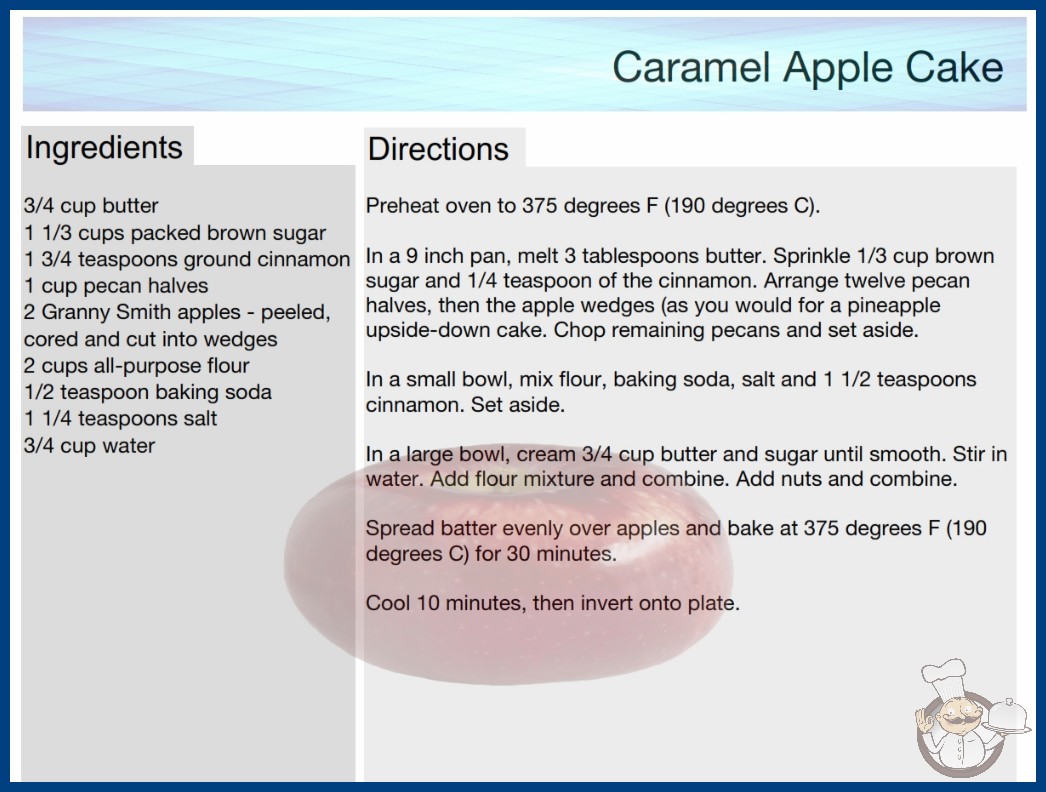Click the chef mascot logo

pos(958,717)
